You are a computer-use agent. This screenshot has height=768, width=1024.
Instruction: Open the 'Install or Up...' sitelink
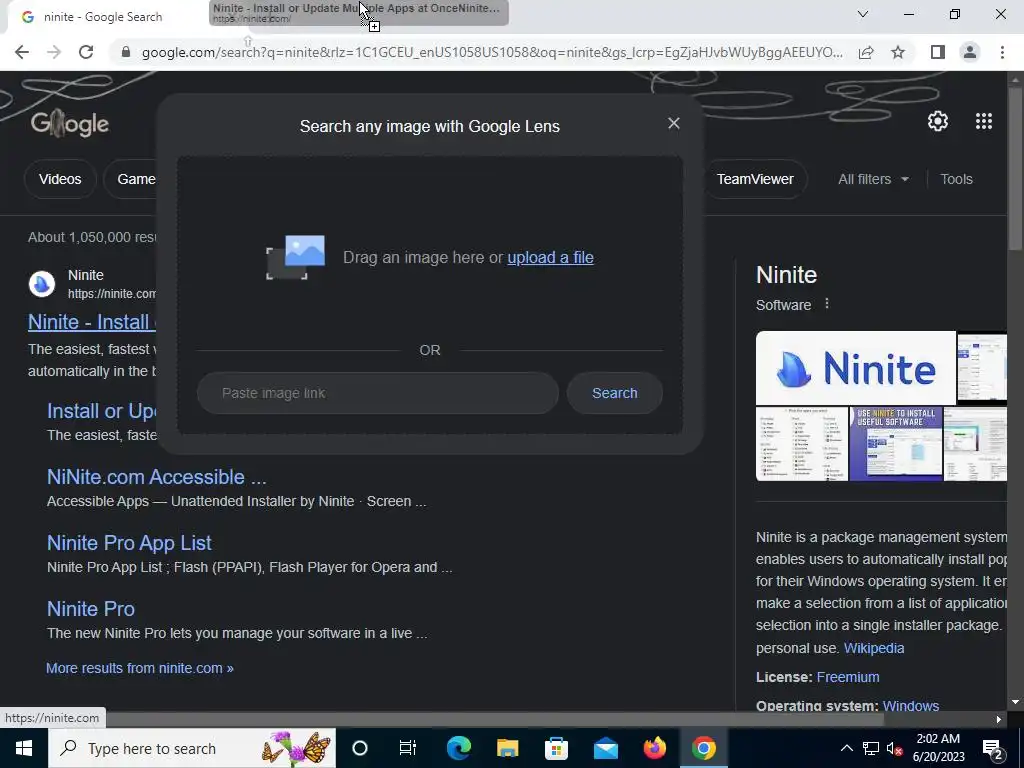pos(102,411)
